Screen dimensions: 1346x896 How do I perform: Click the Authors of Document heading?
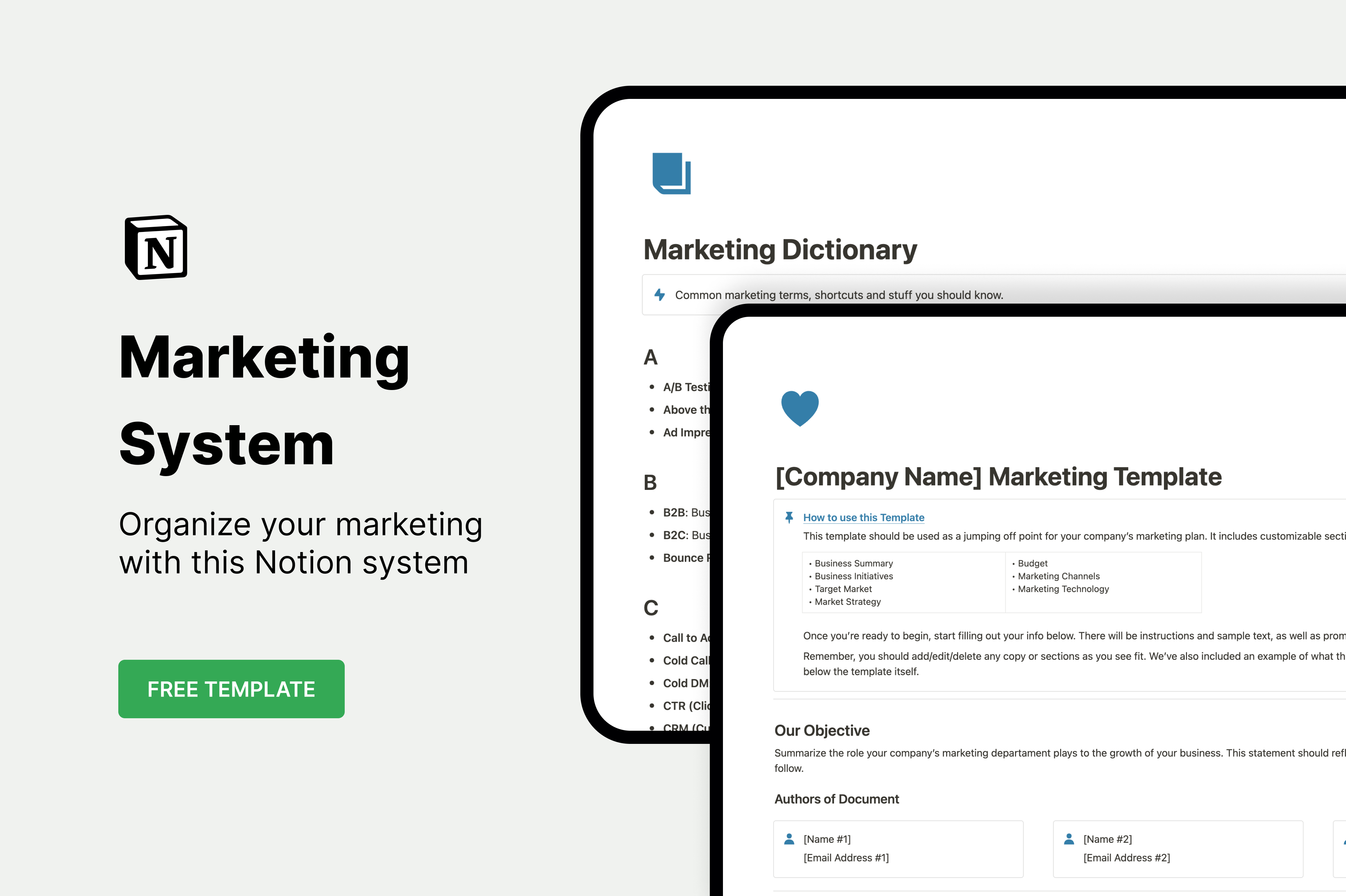836,799
